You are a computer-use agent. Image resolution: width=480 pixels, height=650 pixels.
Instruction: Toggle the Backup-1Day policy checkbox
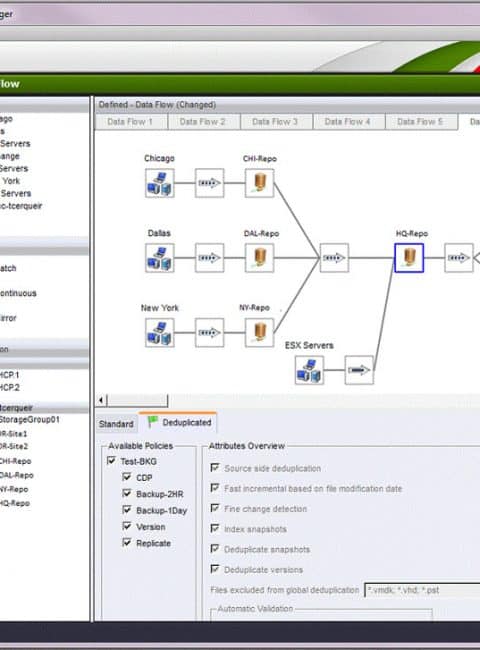click(127, 509)
